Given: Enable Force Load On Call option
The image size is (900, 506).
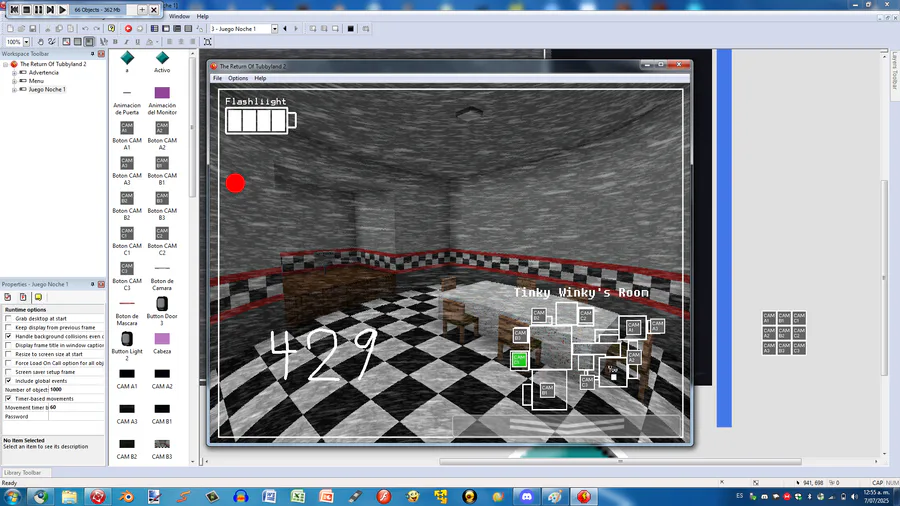Looking at the screenshot, I should click(9, 363).
